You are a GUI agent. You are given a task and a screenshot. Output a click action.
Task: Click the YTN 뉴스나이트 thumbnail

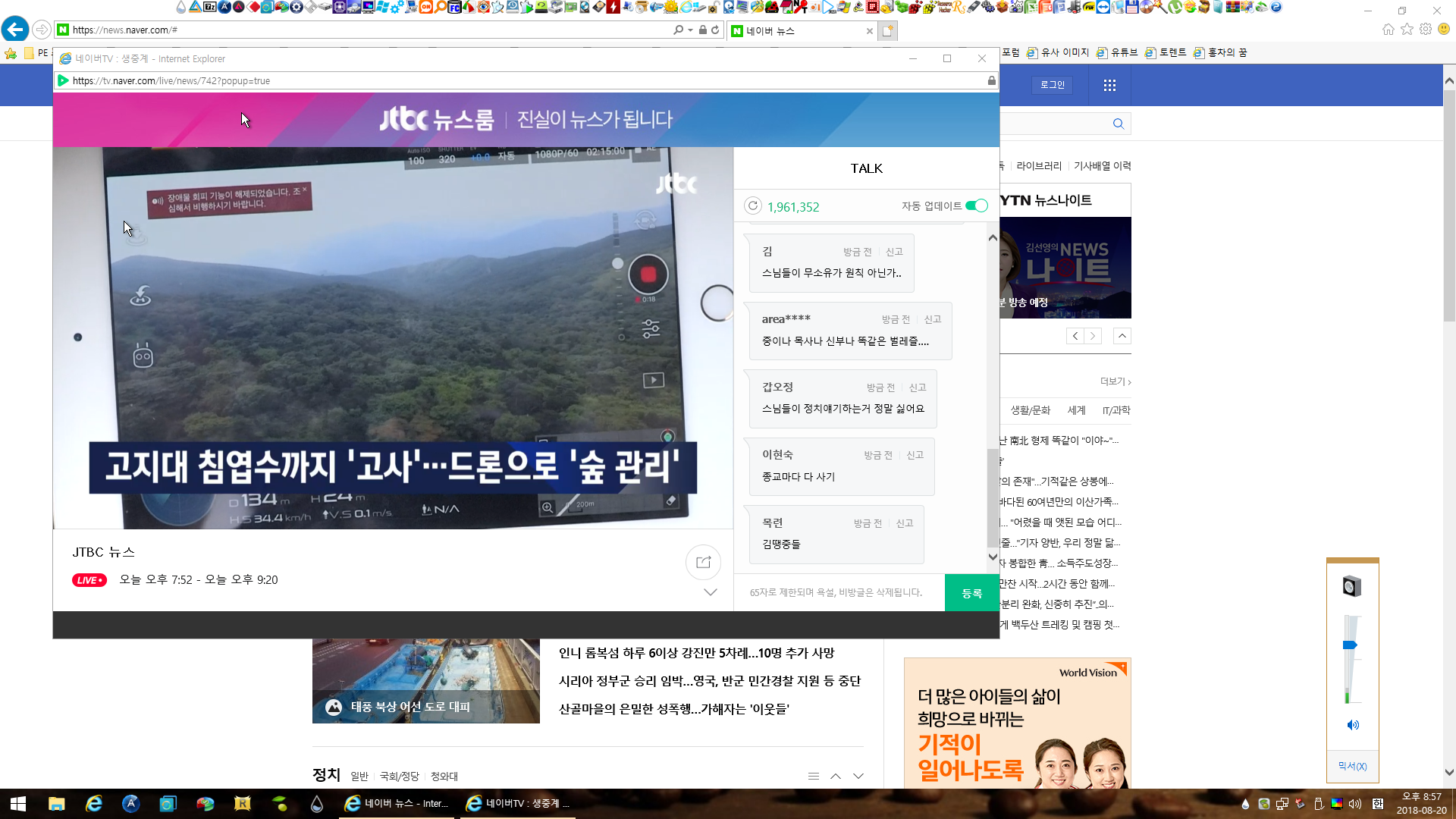point(1065,268)
